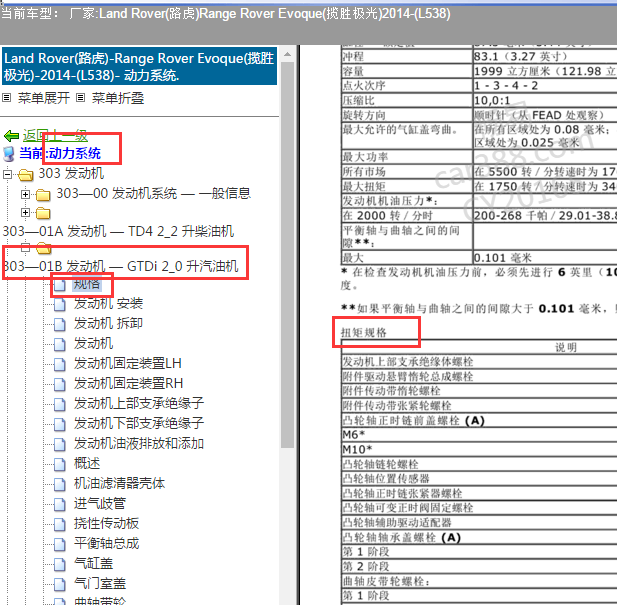Viewport: 617px width, 605px height.
Task: Open the 气缸盖 page
Action: [x=93, y=564]
